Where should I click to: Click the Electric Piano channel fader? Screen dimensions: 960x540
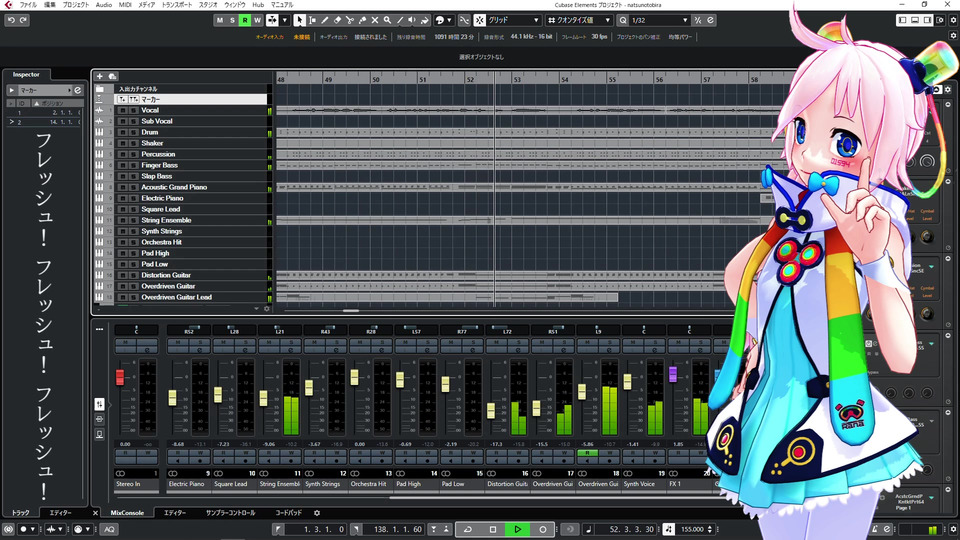click(172, 397)
